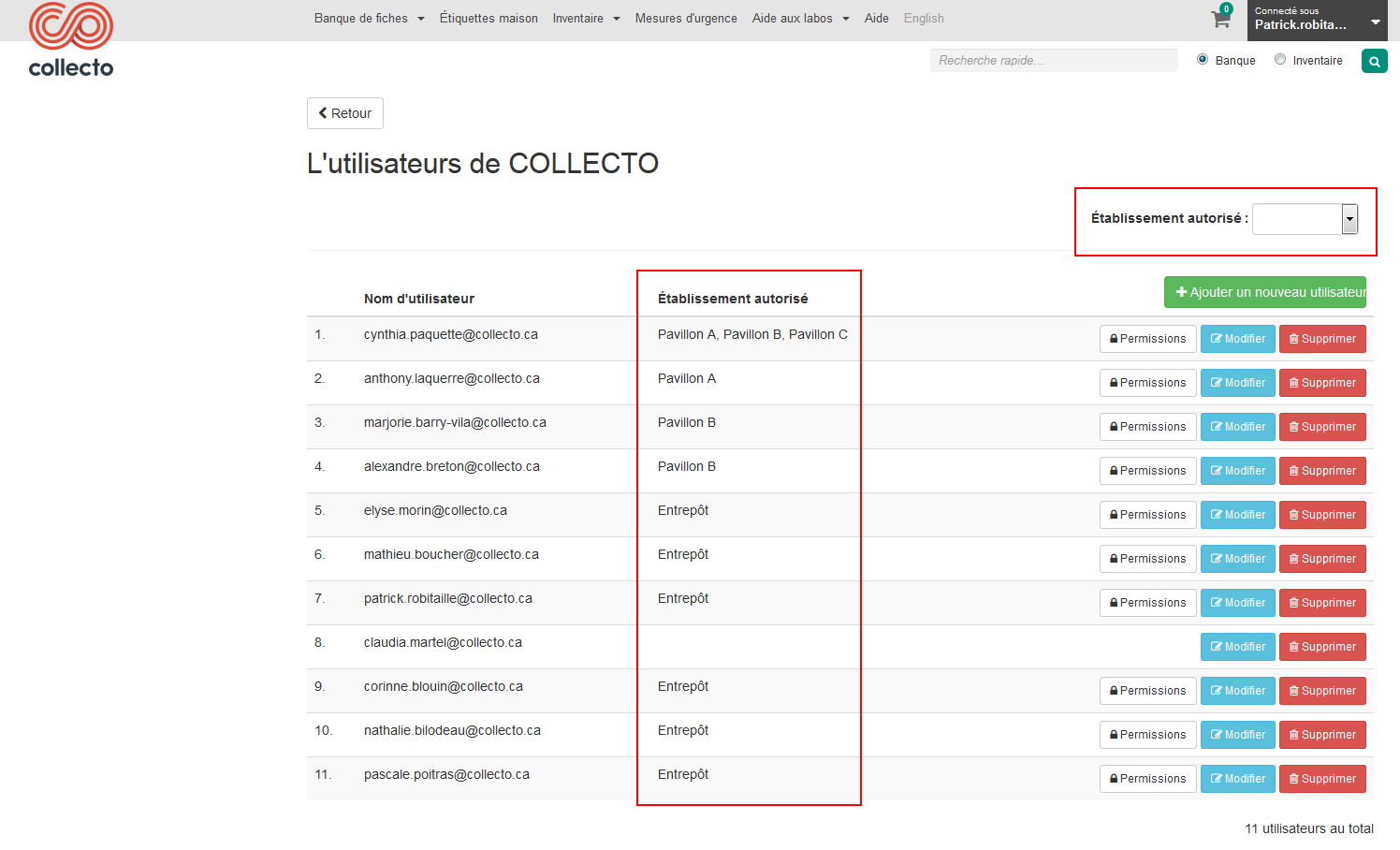The width and height of the screenshot is (1400, 850).
Task: Open Permissions for mathieu.boucher
Action: (1148, 559)
